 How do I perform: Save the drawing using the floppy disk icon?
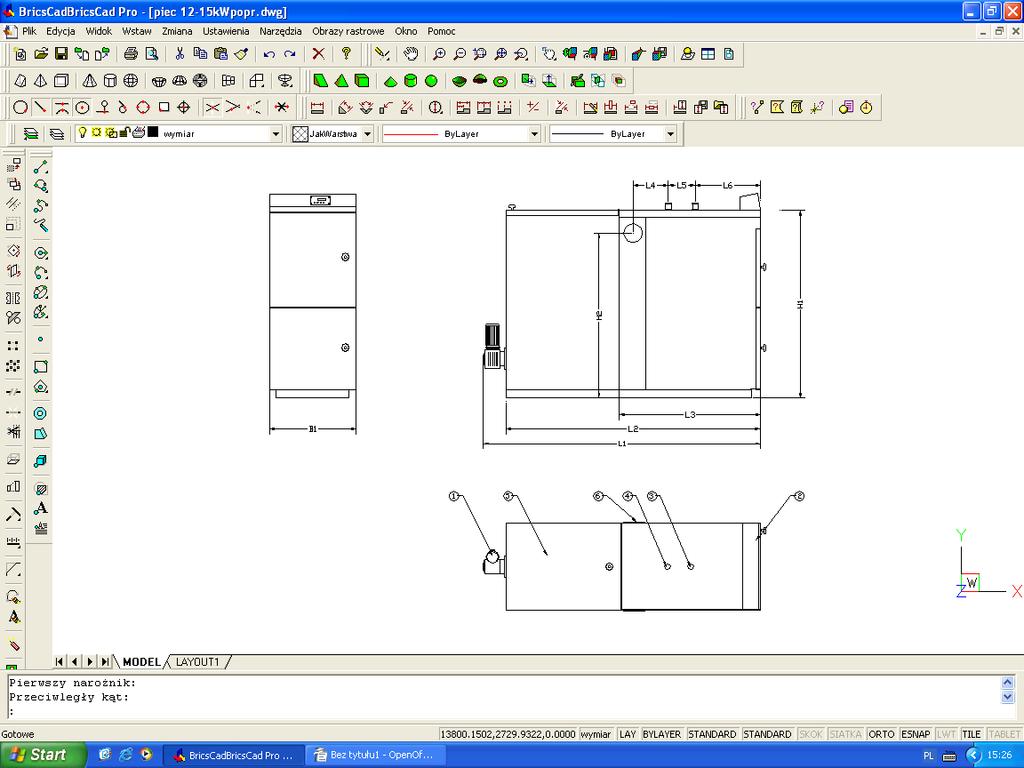(x=61, y=54)
